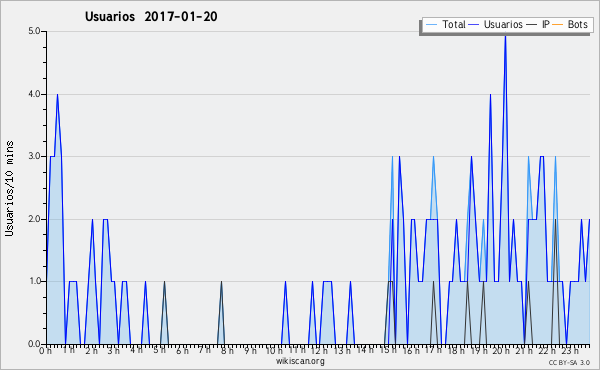Click the '12 h' x-axis label
This screenshot has height=370, width=600.
(319, 350)
